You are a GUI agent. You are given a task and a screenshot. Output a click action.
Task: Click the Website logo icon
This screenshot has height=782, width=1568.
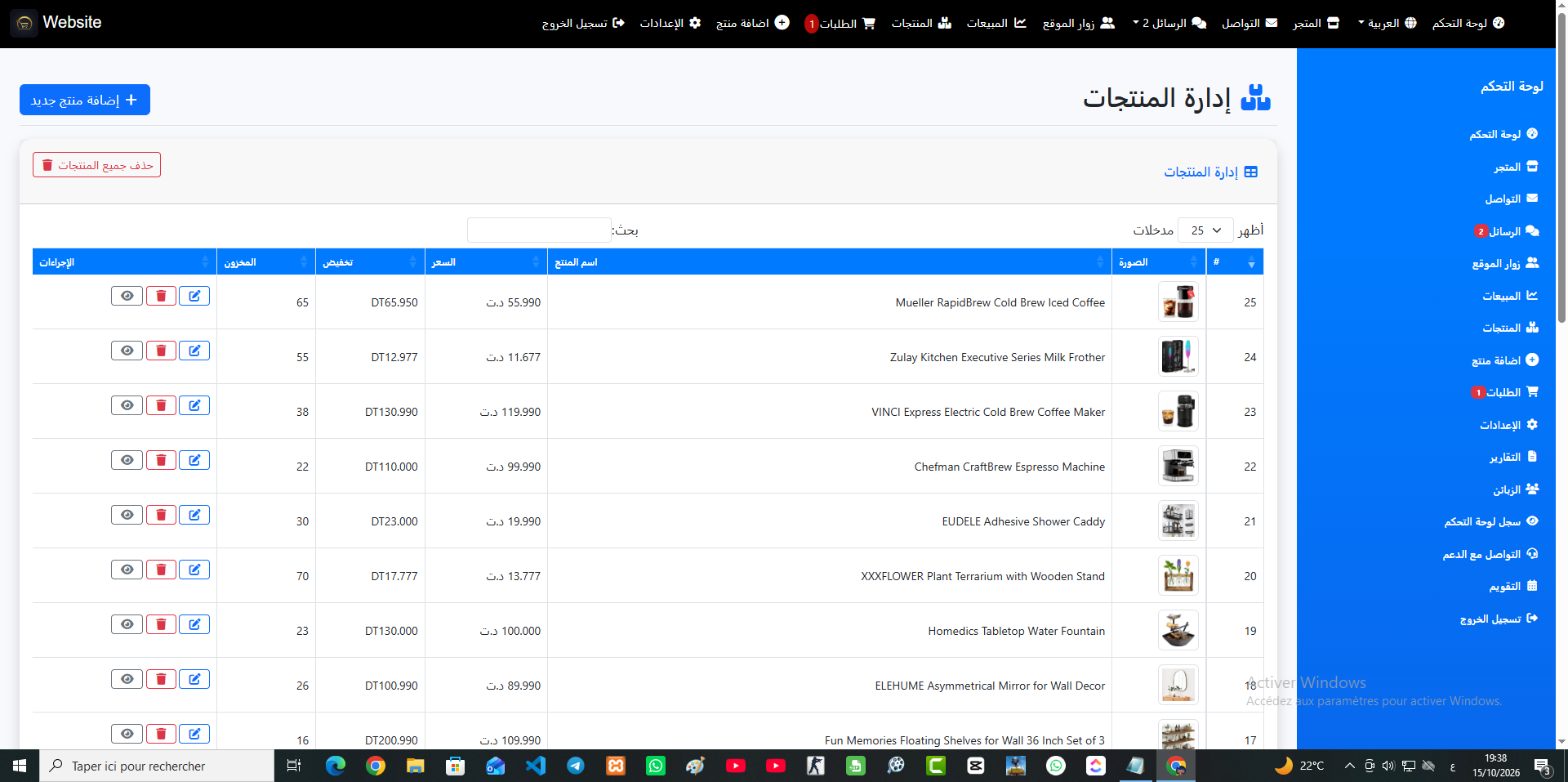[24, 24]
